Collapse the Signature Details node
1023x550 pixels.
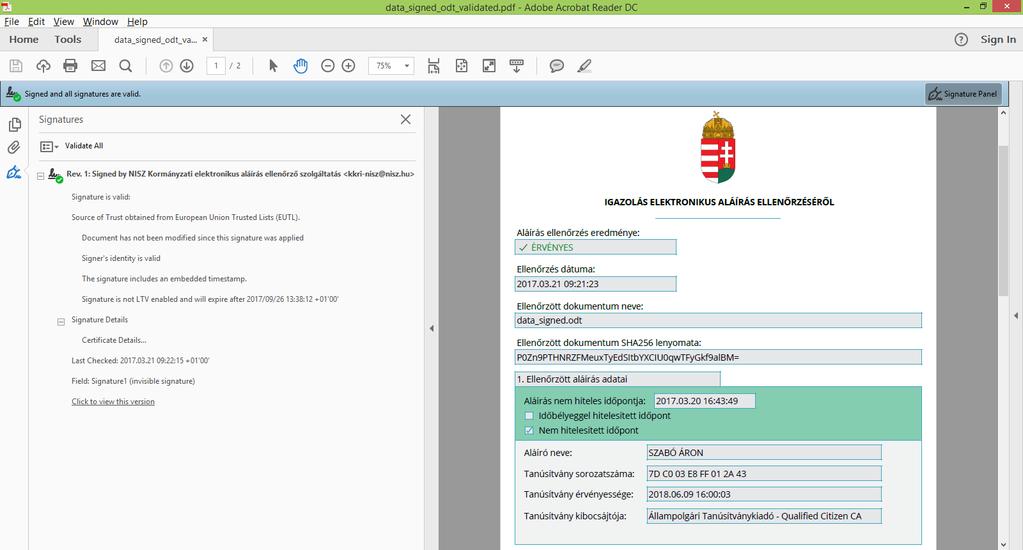61,322
